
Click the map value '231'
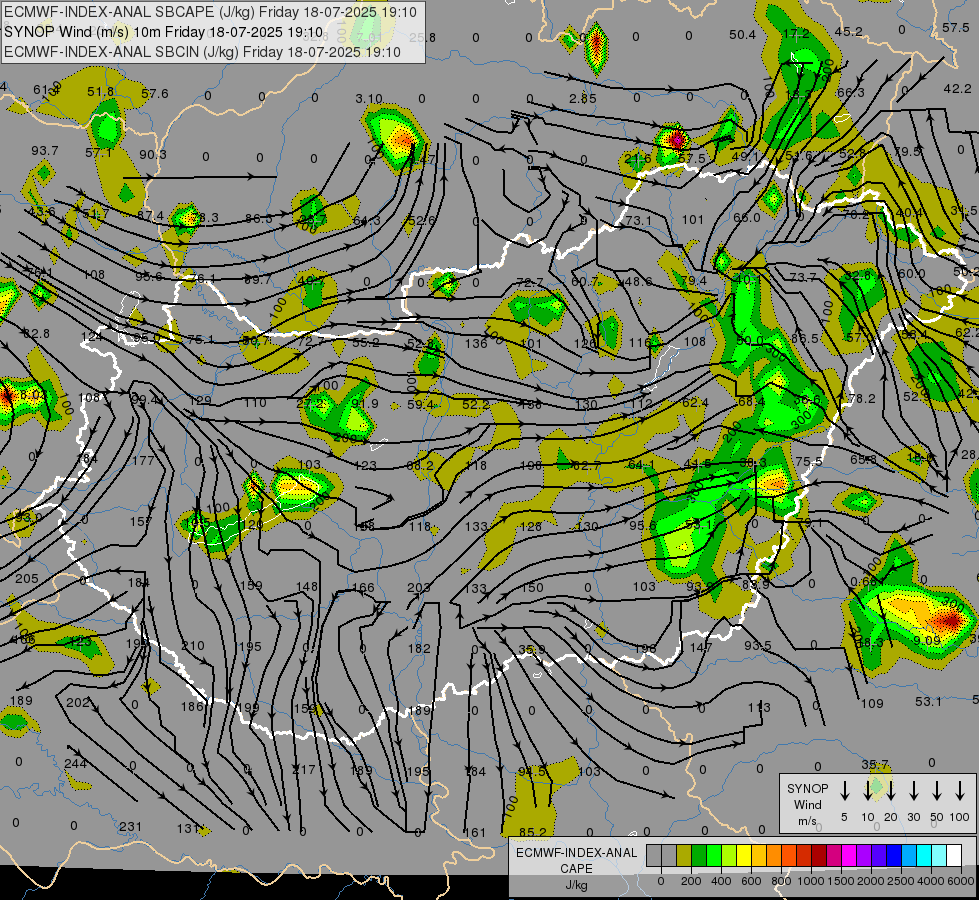click(x=130, y=826)
